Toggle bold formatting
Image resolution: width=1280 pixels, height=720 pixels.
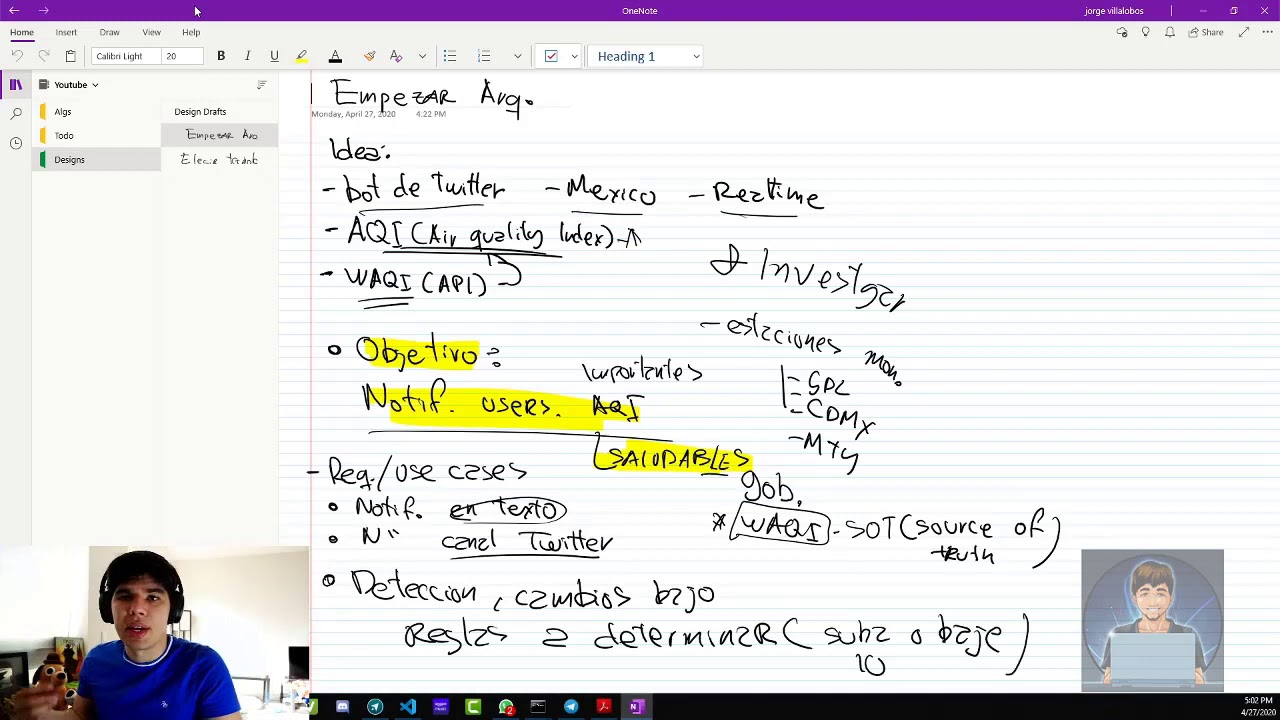point(221,56)
